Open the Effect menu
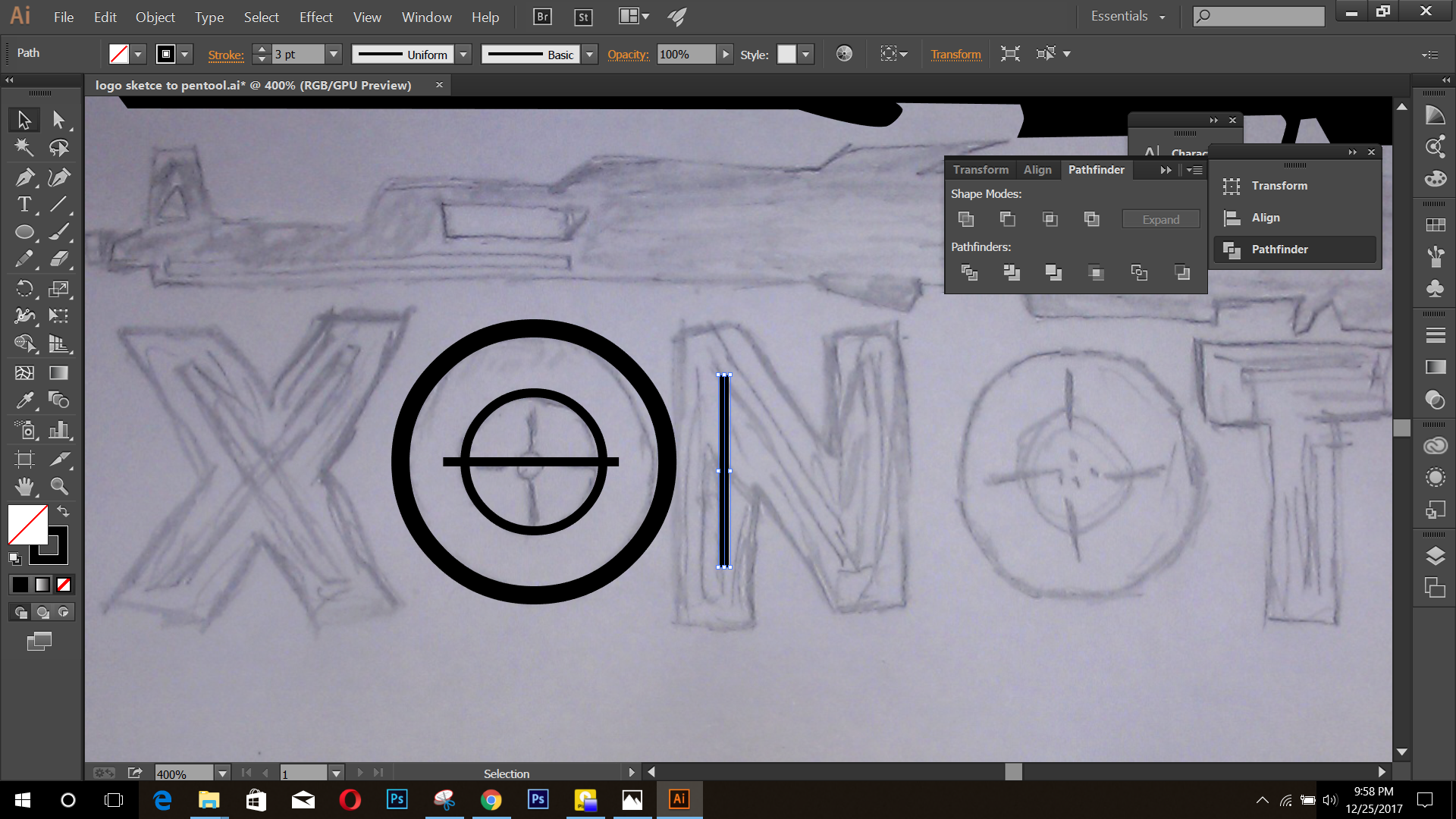This screenshot has width=1456, height=819. point(316,17)
